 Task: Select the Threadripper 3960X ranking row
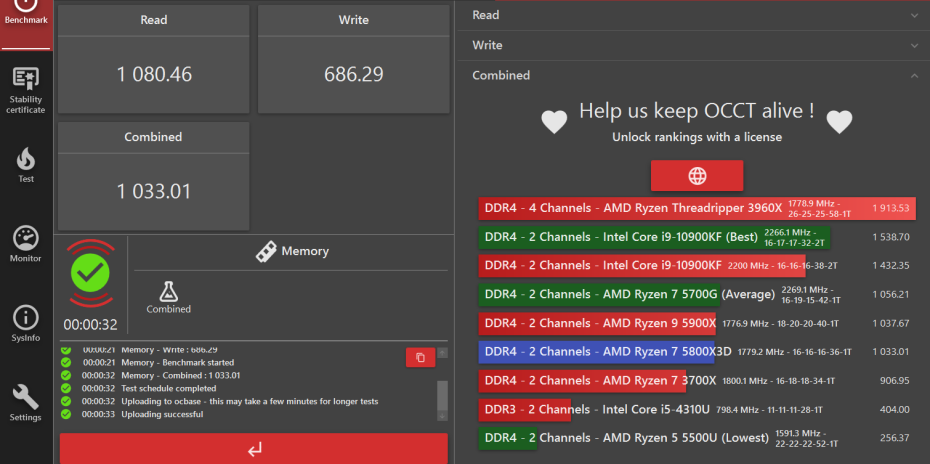click(697, 208)
